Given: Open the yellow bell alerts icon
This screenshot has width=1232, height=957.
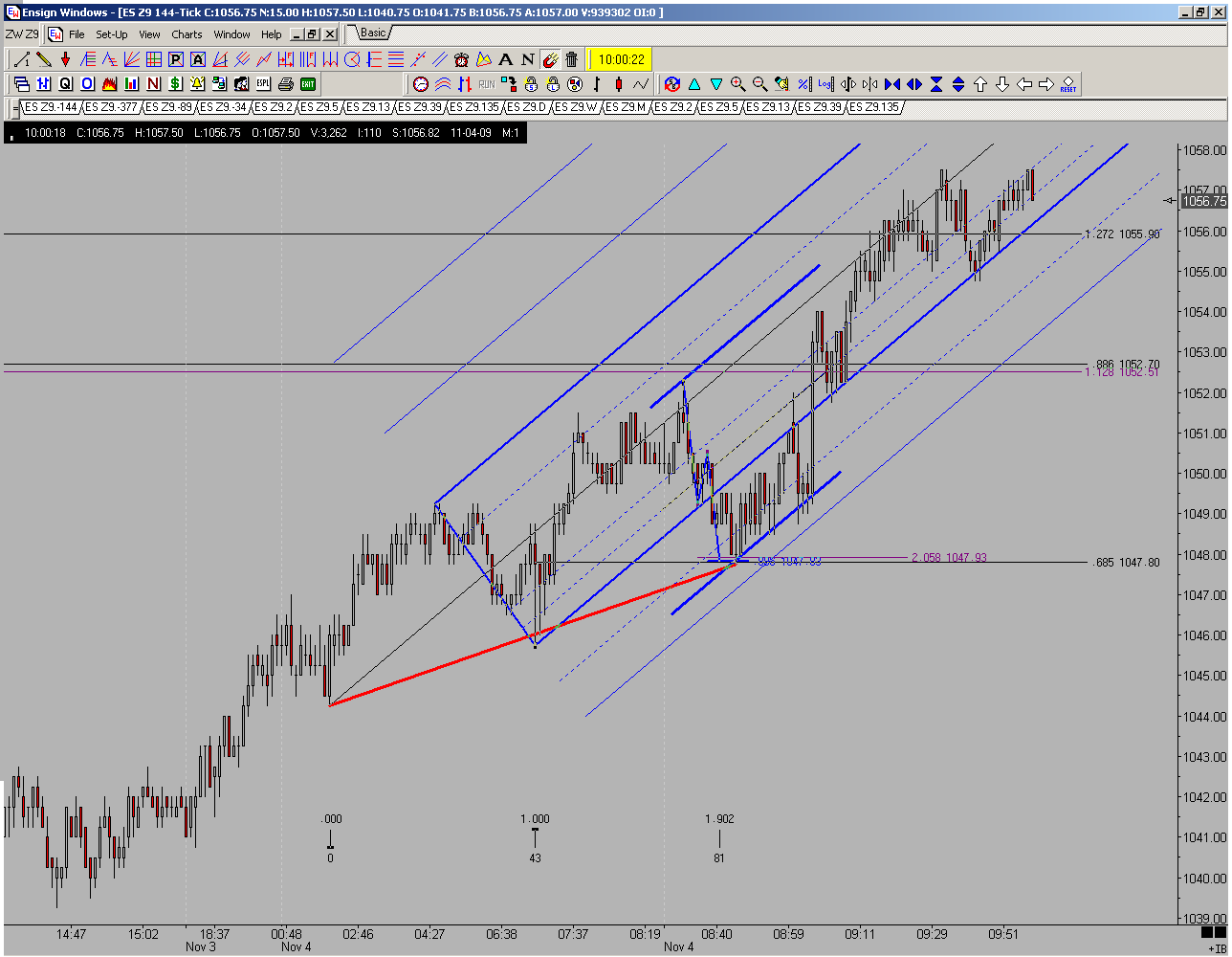Looking at the screenshot, I should (197, 84).
